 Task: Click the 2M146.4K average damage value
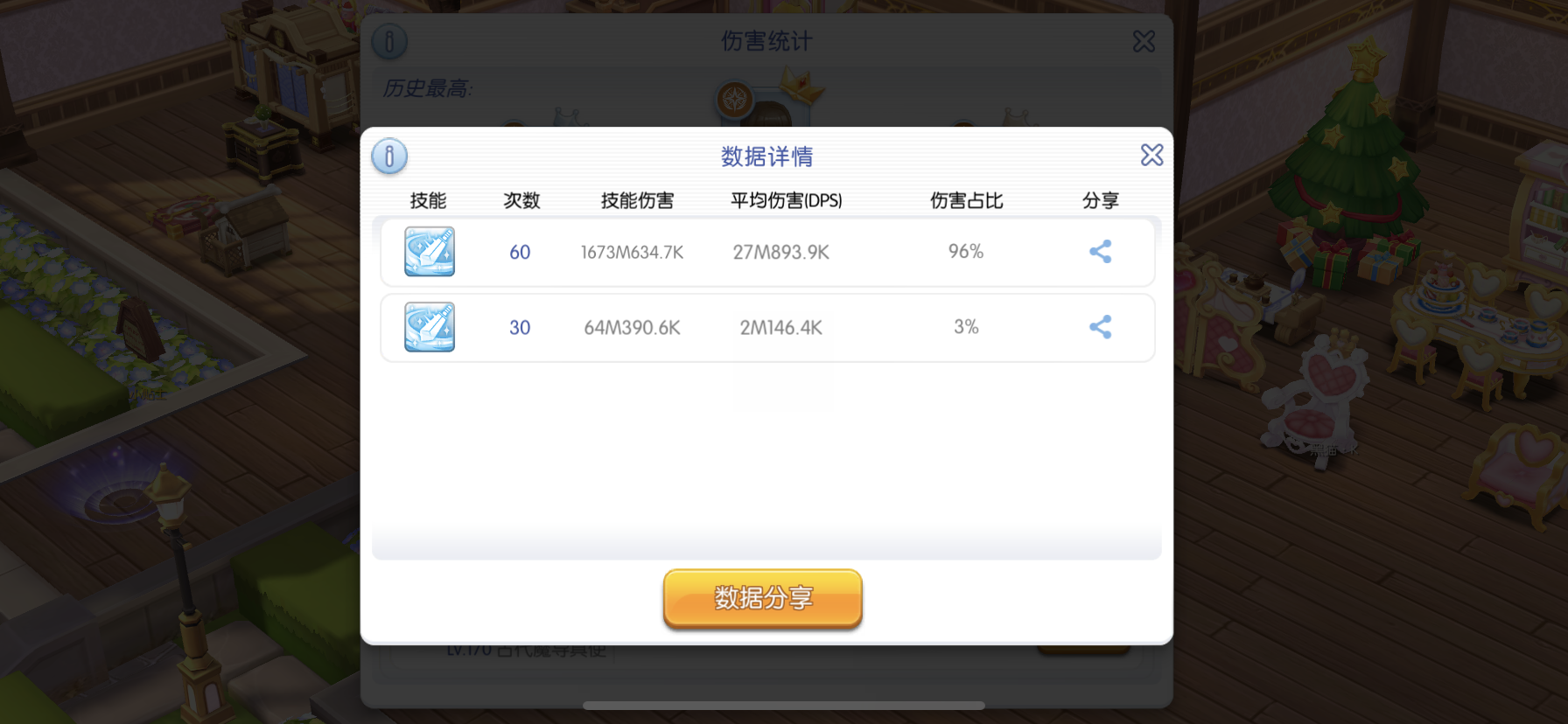[x=780, y=328]
